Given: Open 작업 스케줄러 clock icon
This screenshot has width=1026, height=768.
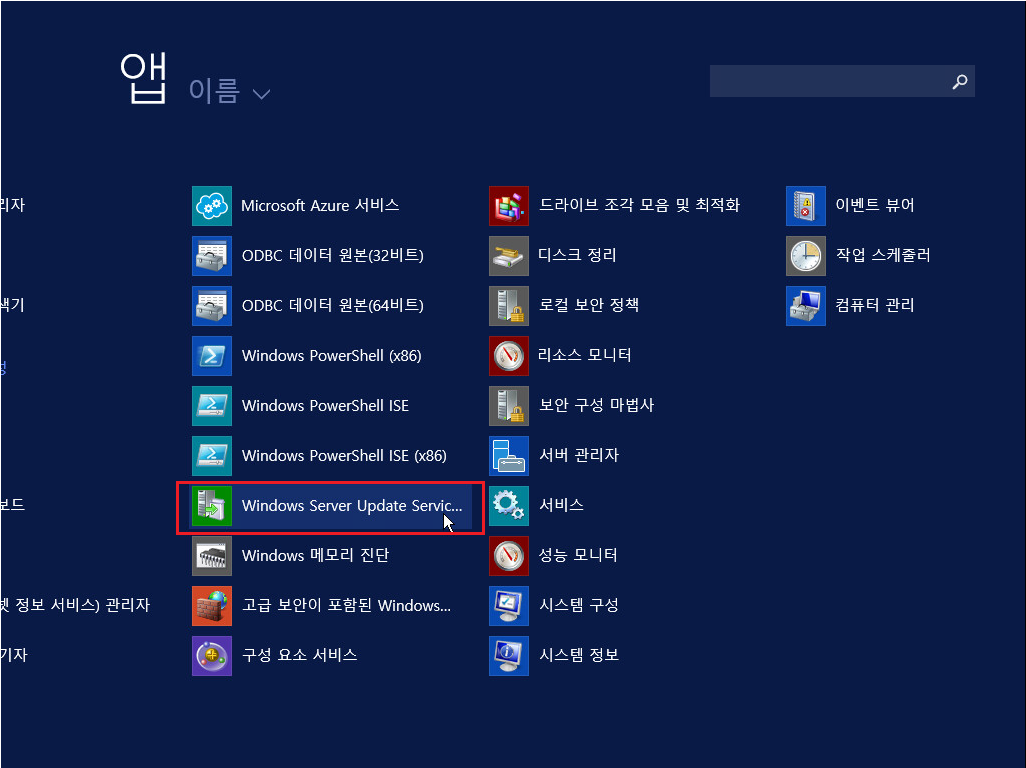Looking at the screenshot, I should click(x=805, y=256).
